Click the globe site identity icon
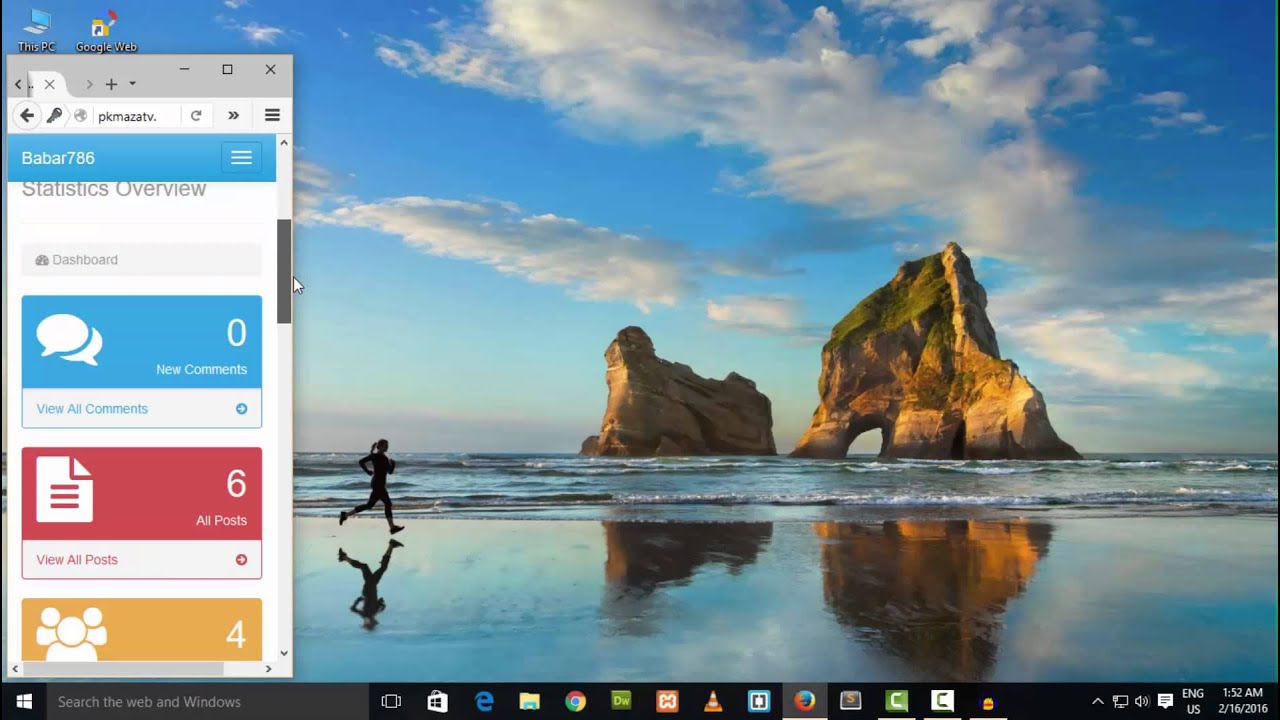The width and height of the screenshot is (1280, 720). [80, 116]
